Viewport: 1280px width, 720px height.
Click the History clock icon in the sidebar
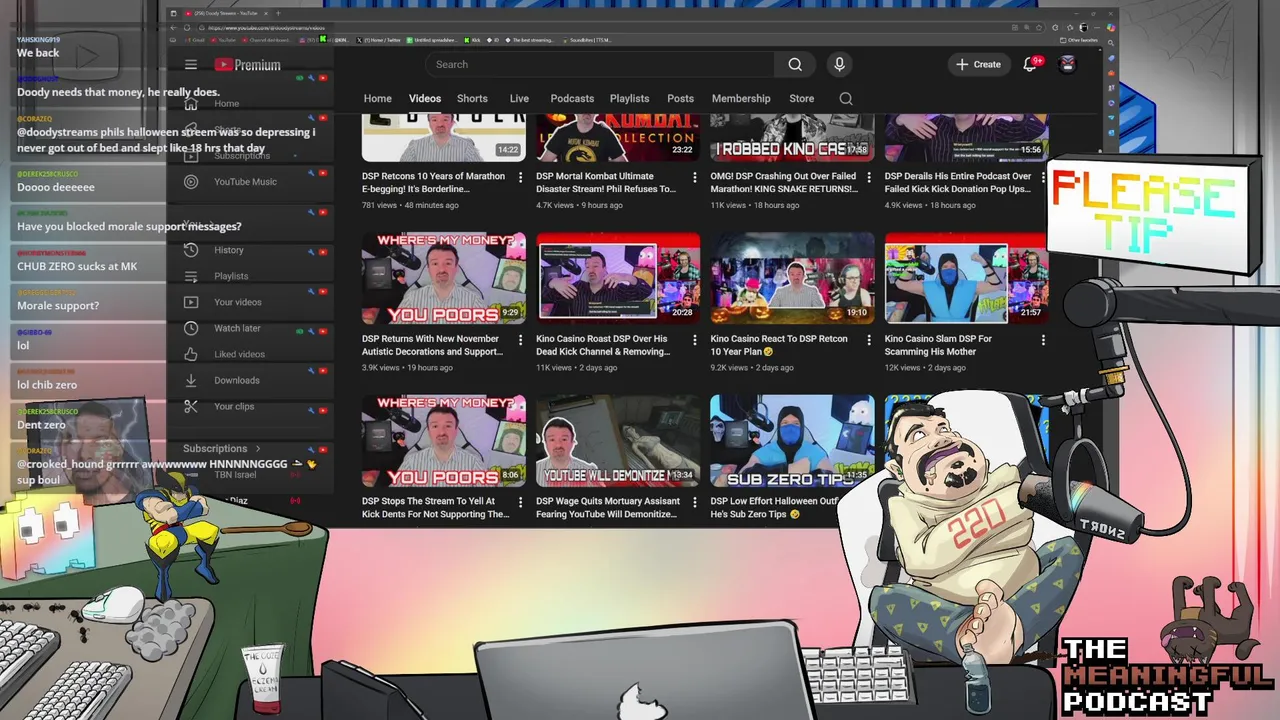[191, 250]
